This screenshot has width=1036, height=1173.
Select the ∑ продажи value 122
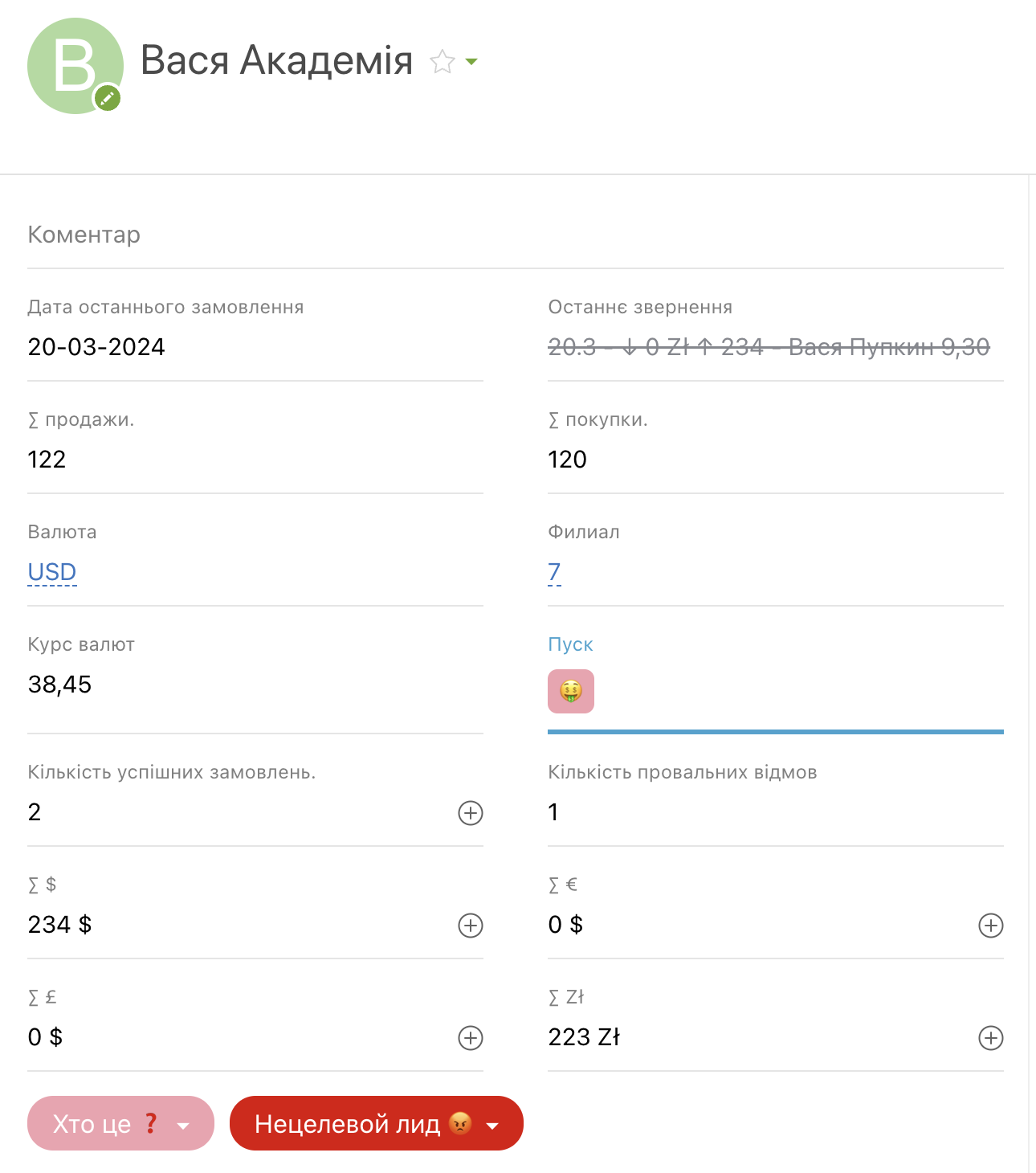pos(47,460)
